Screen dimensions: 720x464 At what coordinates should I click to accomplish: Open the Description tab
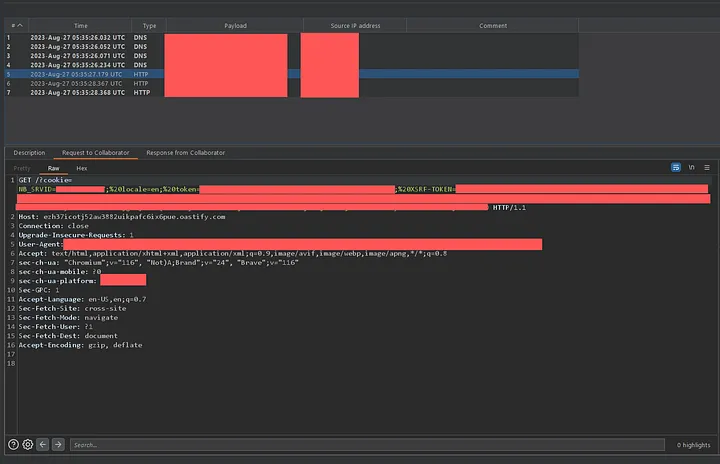[29, 153]
